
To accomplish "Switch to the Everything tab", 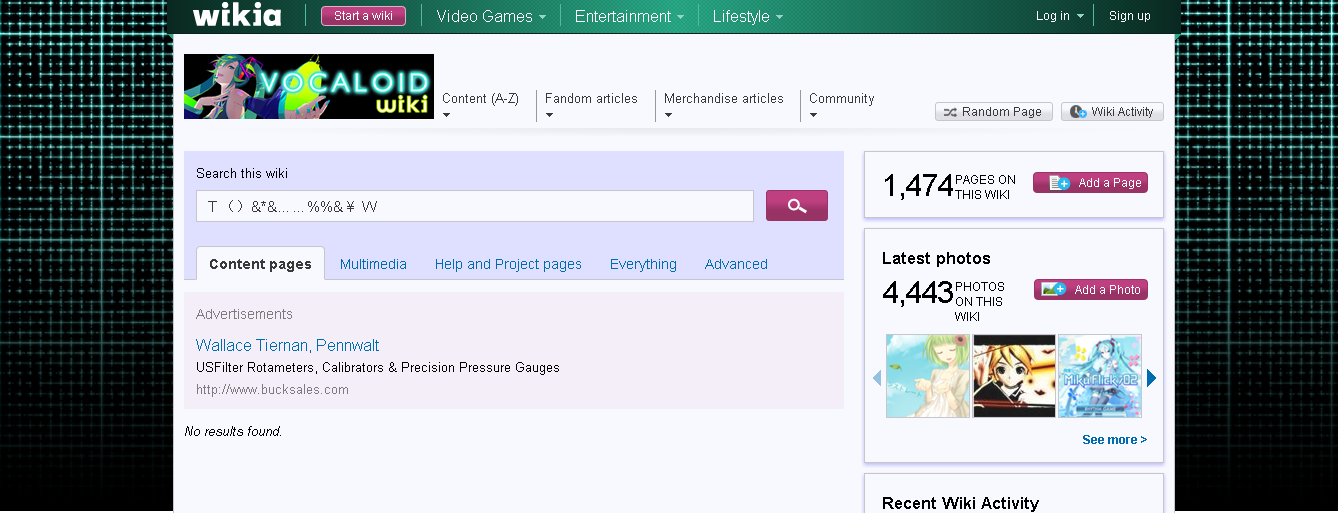I will point(643,264).
